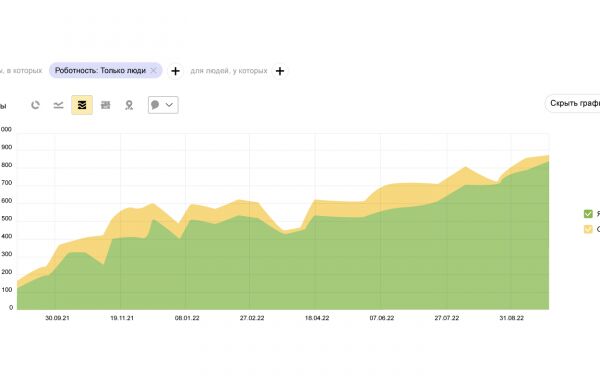Screen dimensions: 600x384
Task: Click the 900 value on the y-axis
Action: [x=7, y=147]
